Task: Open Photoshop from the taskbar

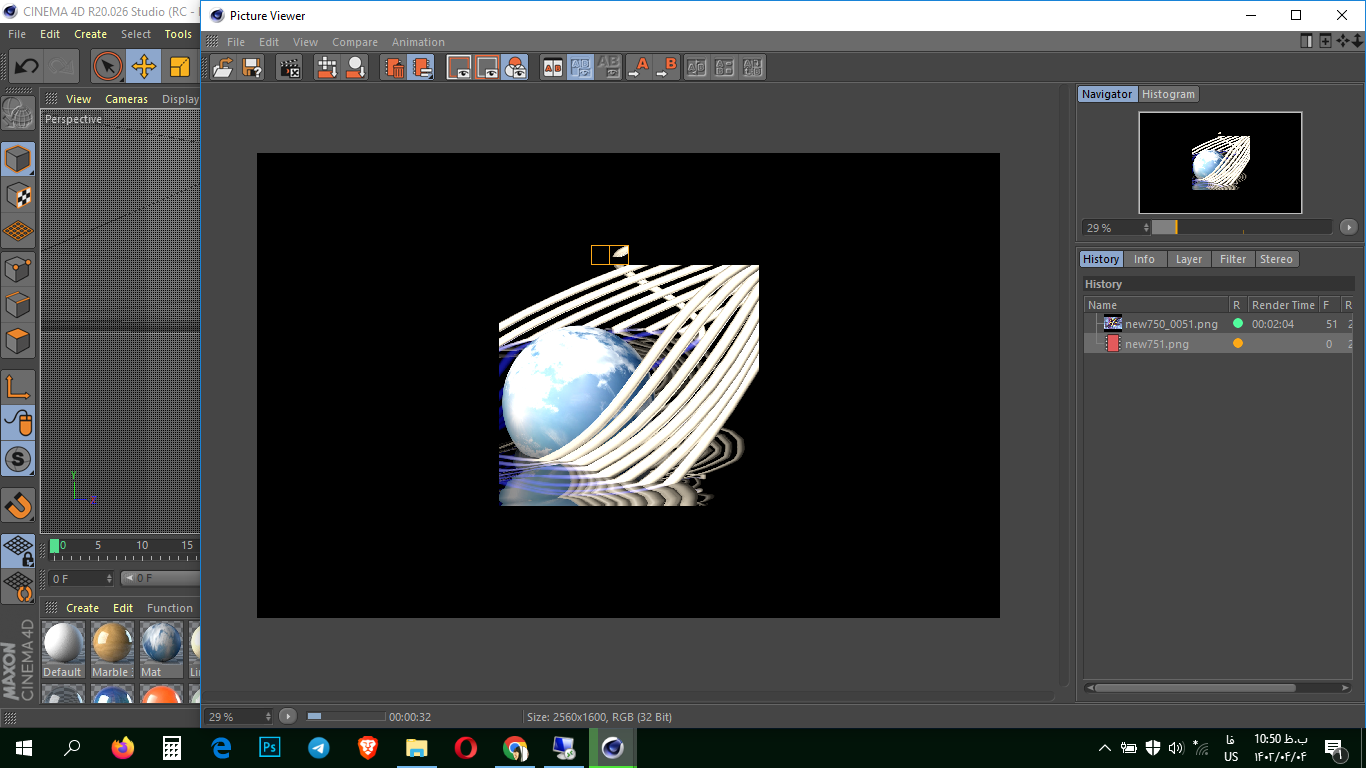Action: pyautogui.click(x=269, y=748)
